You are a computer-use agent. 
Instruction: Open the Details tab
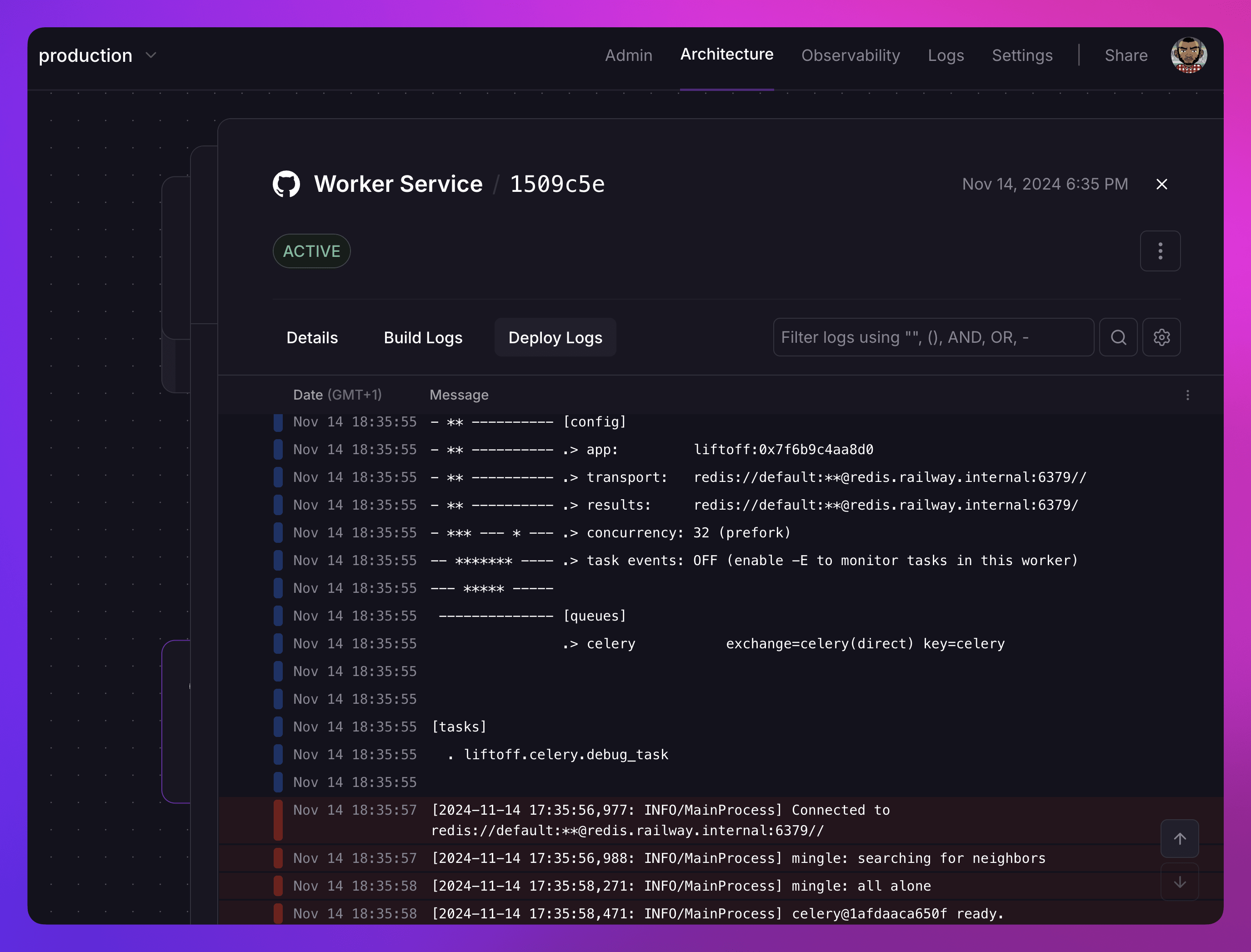coord(312,338)
